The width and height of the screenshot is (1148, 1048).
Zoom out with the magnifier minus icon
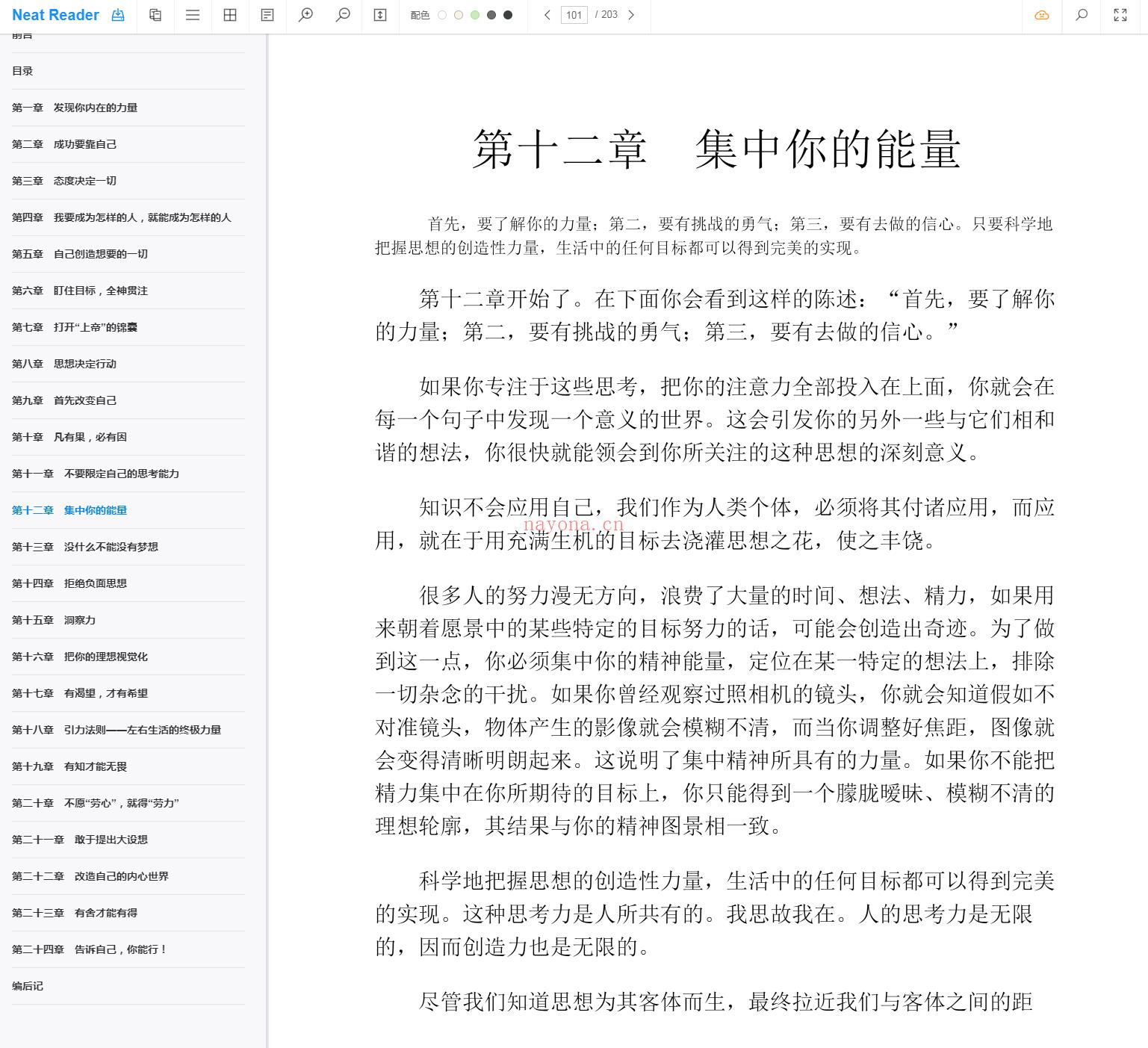tap(343, 15)
